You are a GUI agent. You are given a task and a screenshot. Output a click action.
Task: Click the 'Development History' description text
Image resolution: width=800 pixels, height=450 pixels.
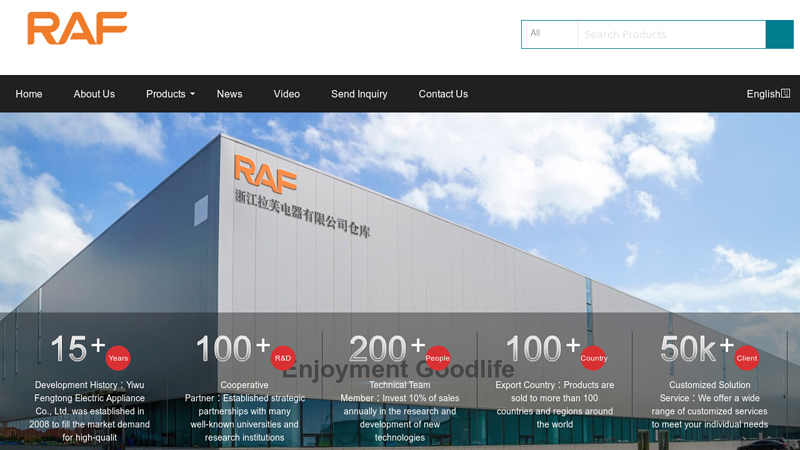89,411
